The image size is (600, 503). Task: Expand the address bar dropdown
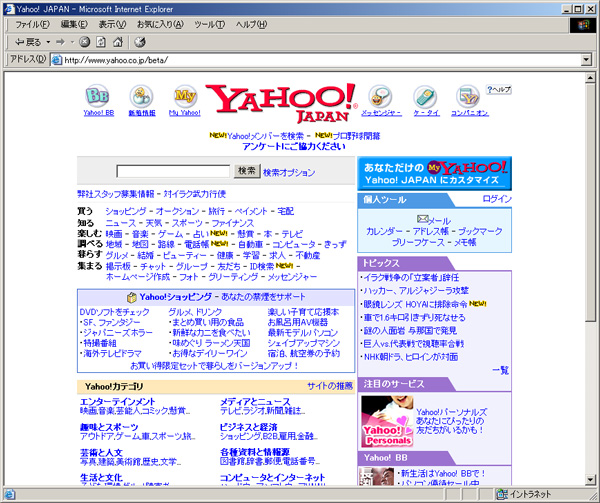[586, 60]
